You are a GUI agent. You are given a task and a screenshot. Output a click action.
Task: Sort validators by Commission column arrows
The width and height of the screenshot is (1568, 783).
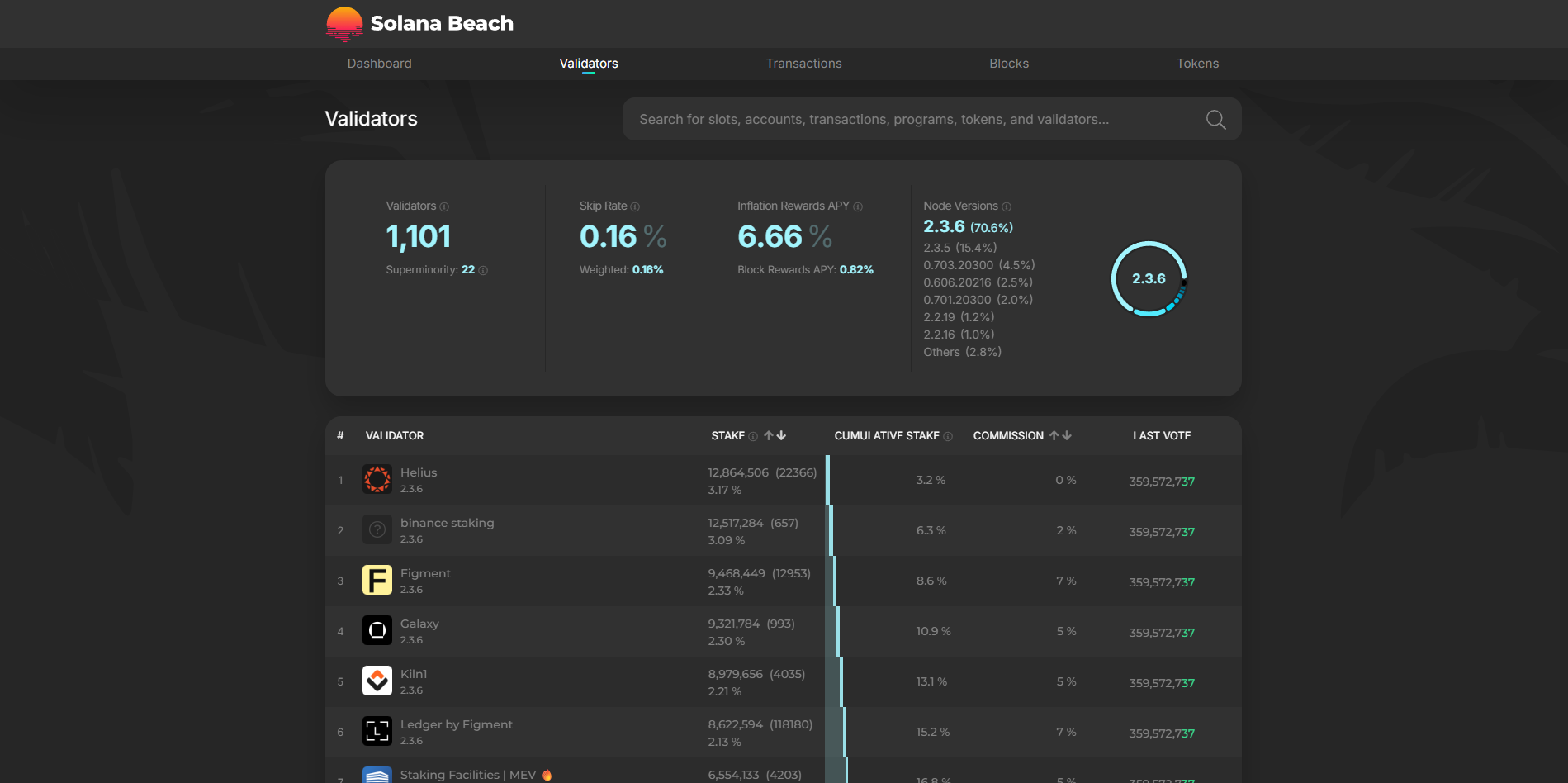click(1060, 436)
